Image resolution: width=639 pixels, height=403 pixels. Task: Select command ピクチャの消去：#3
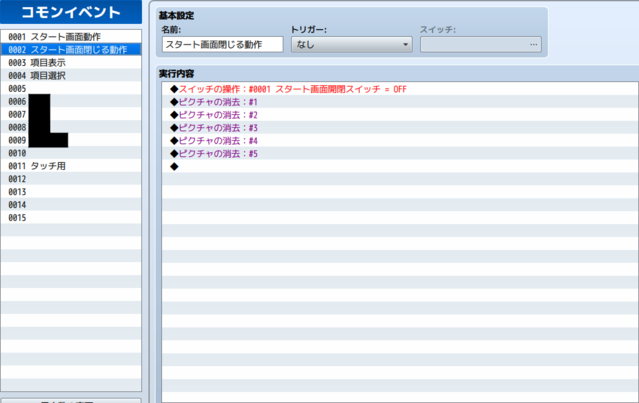click(x=400, y=128)
